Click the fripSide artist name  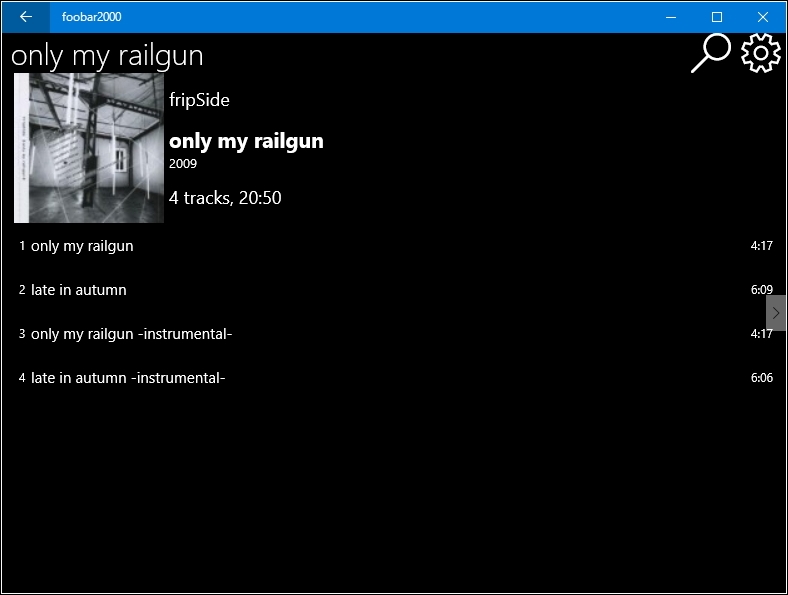(199, 100)
